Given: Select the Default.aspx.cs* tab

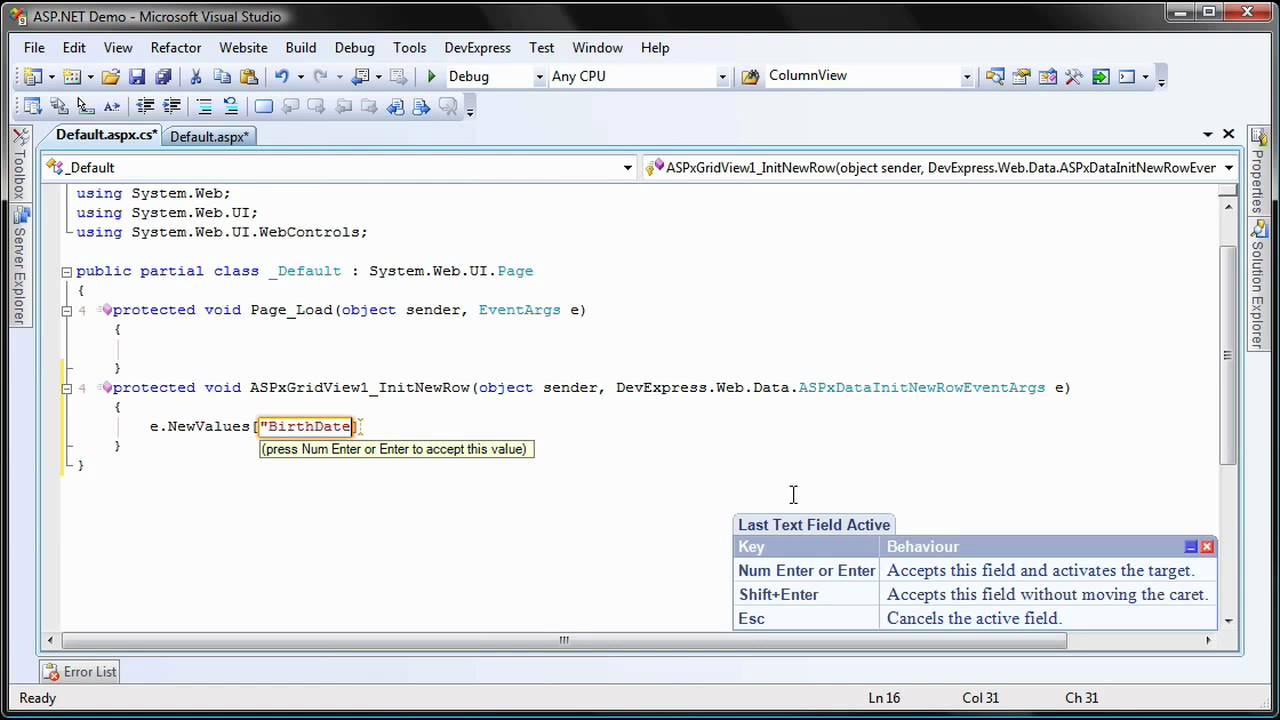Looking at the screenshot, I should 106,135.
